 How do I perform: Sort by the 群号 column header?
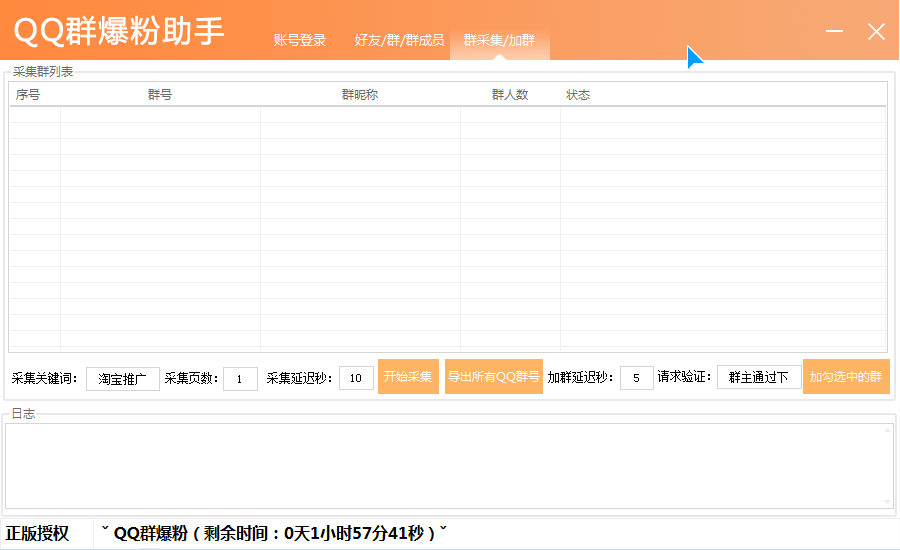[160, 95]
